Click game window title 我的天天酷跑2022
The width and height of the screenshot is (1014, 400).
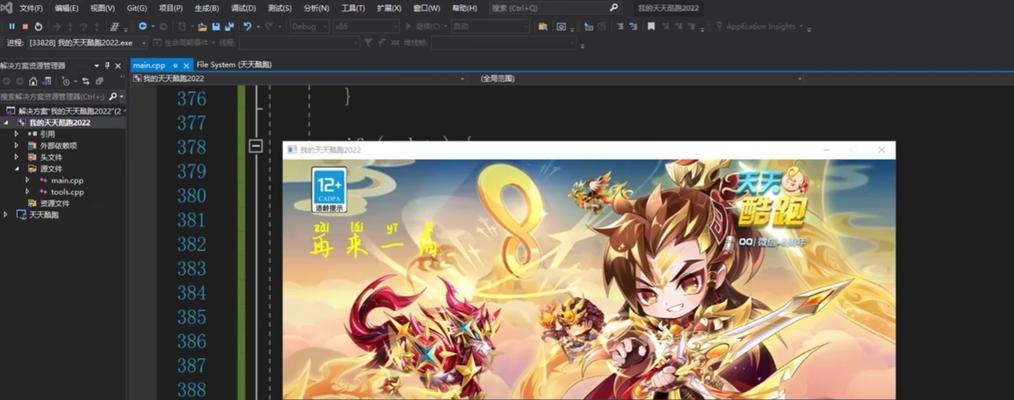(330, 150)
